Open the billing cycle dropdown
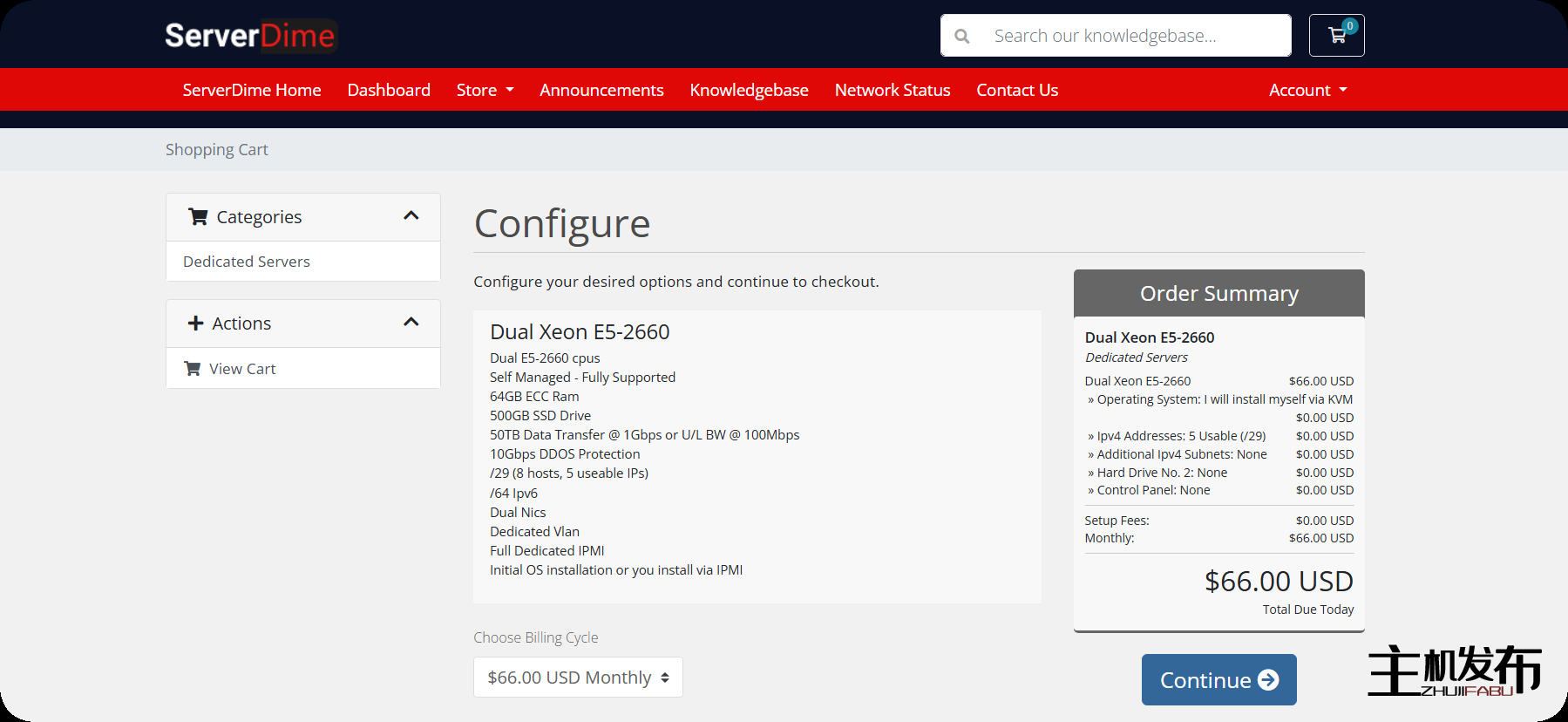This screenshot has width=1568, height=722. [x=578, y=678]
